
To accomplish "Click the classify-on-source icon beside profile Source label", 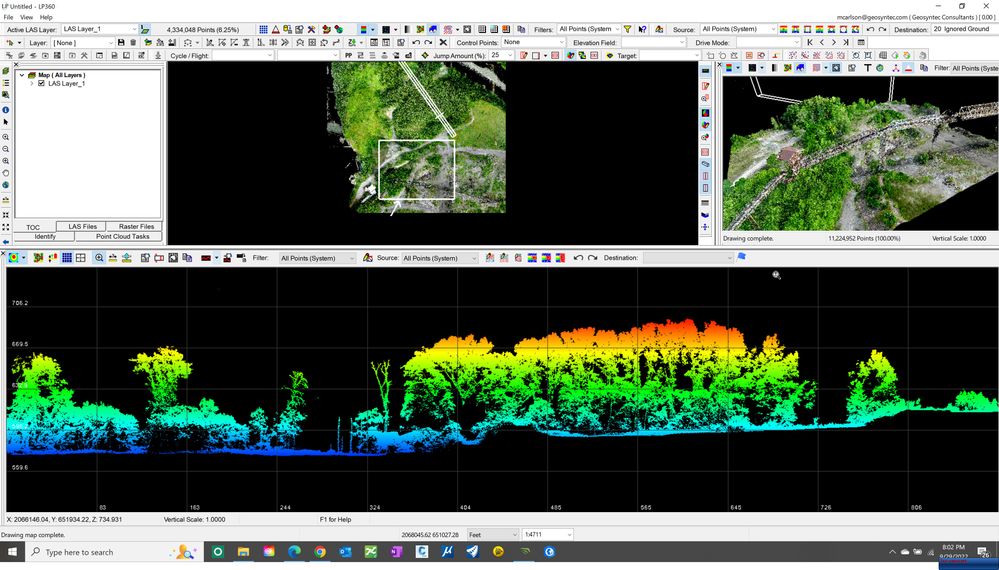I will (x=368, y=258).
